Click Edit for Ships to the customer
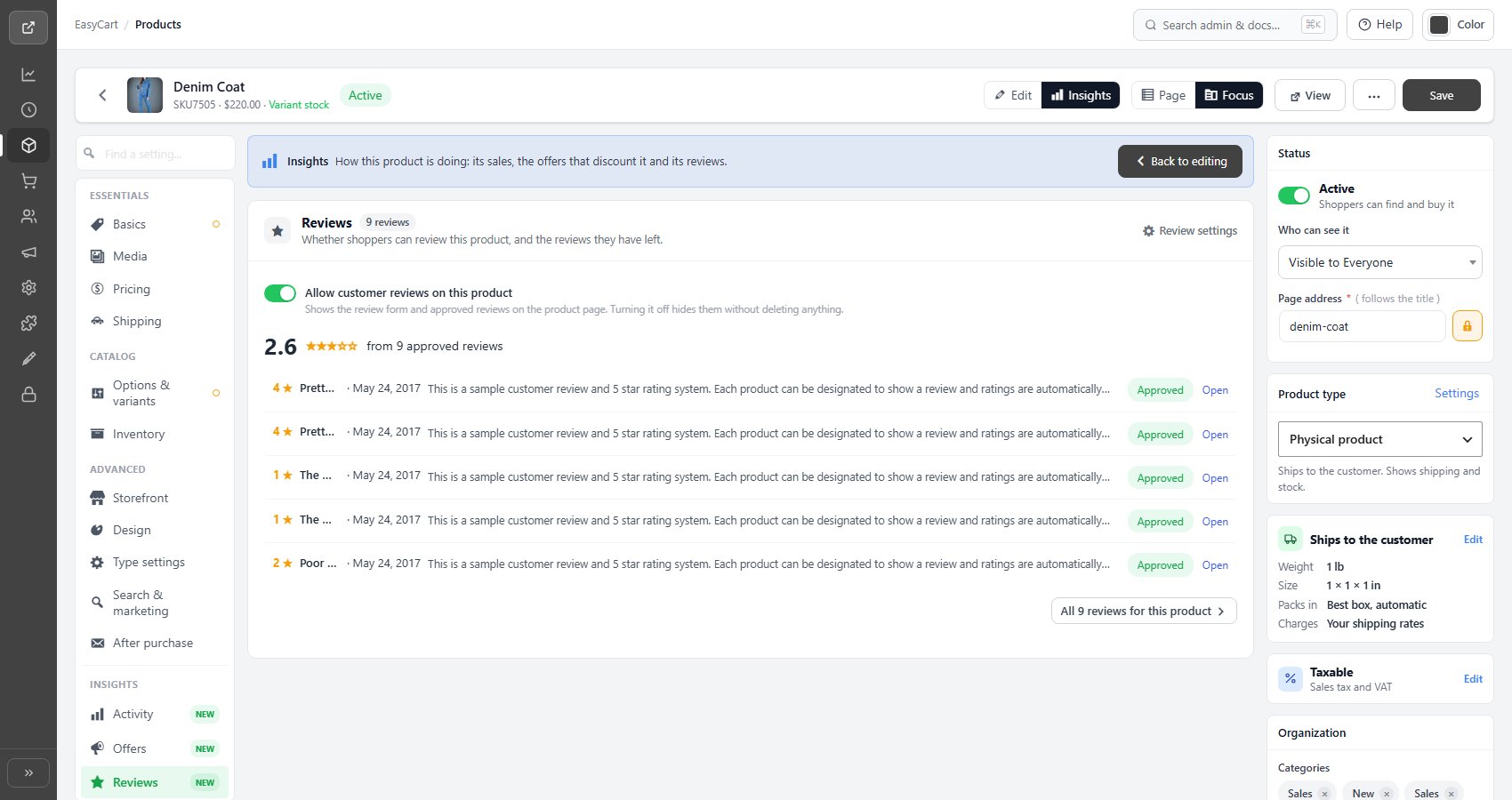The width and height of the screenshot is (1512, 800). point(1473,540)
